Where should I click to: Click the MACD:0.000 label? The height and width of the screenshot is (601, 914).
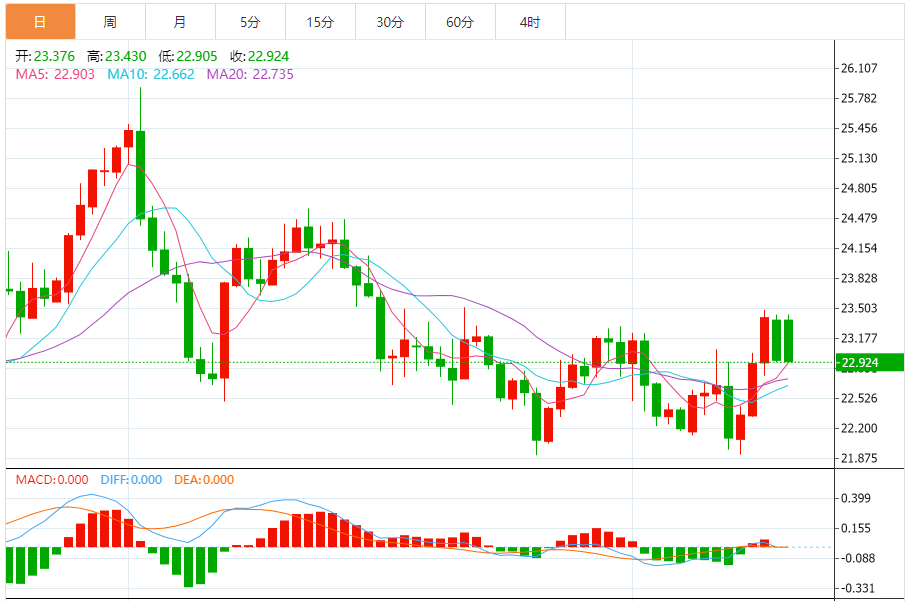pos(51,480)
